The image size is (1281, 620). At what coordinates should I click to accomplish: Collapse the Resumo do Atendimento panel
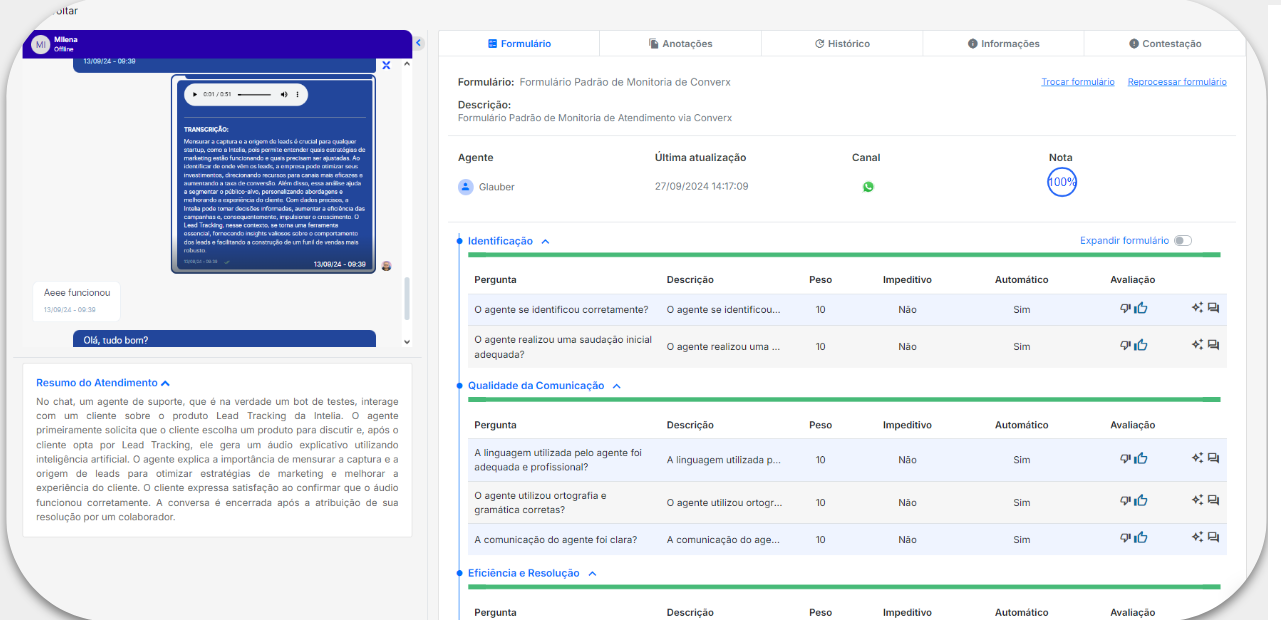165,383
